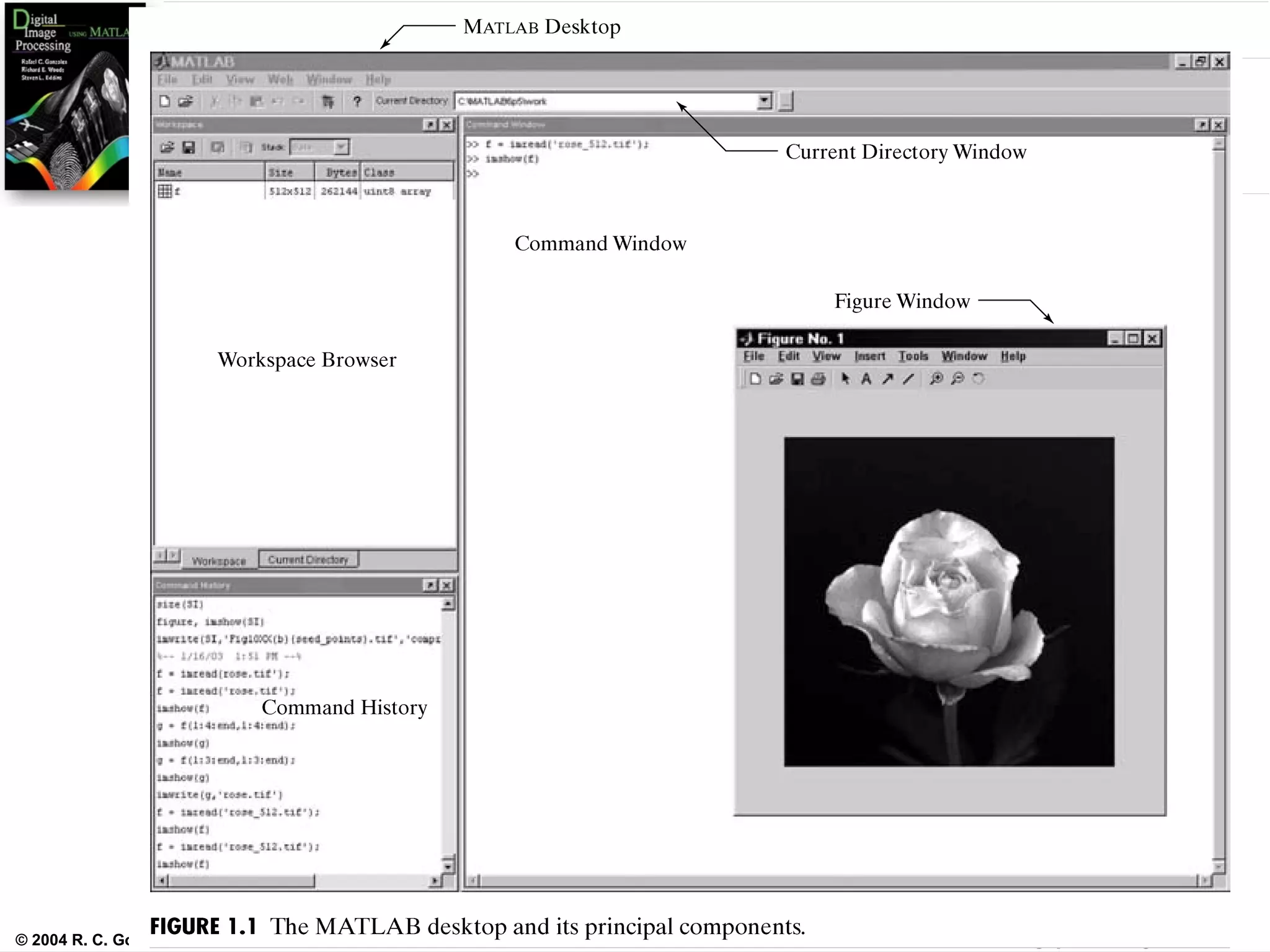The width and height of the screenshot is (1270, 952).
Task: Click the browse folder button beside Current Directory
Action: 786,101
